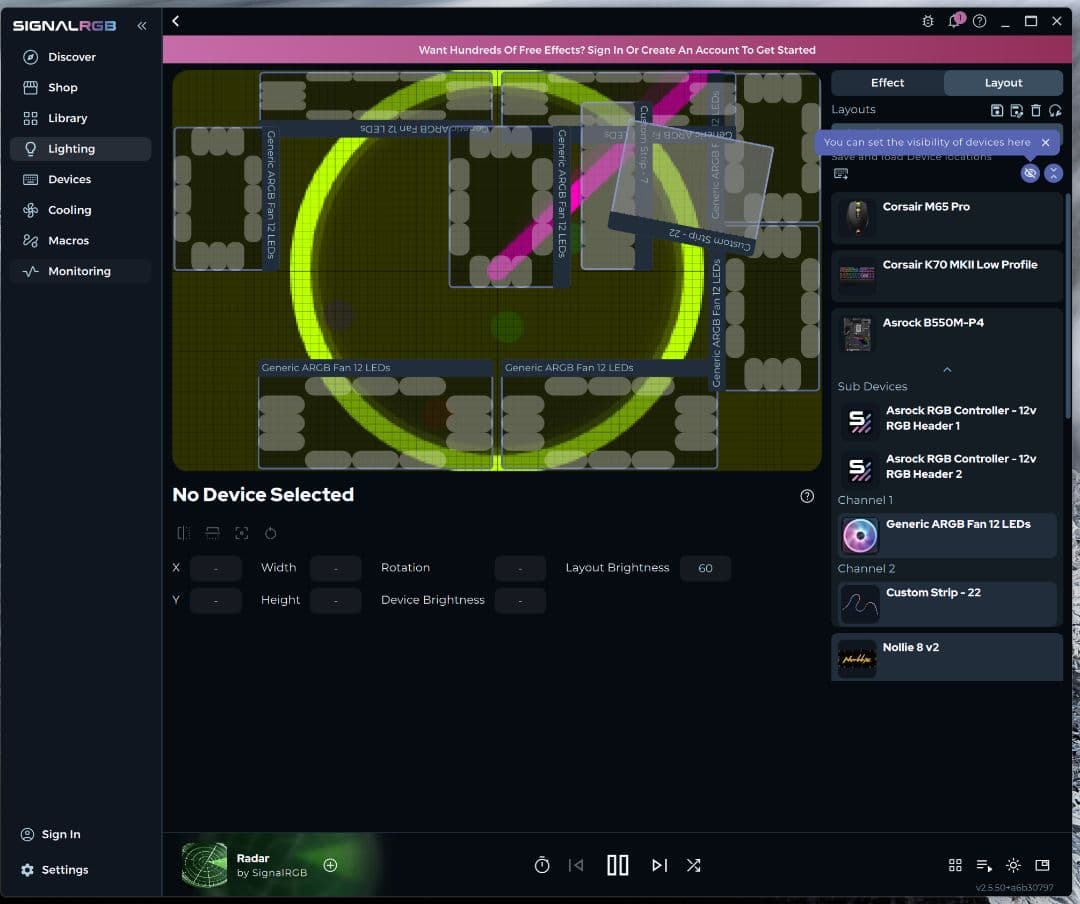Collapse all devices button
This screenshot has height=904, width=1080.
coord(1053,173)
